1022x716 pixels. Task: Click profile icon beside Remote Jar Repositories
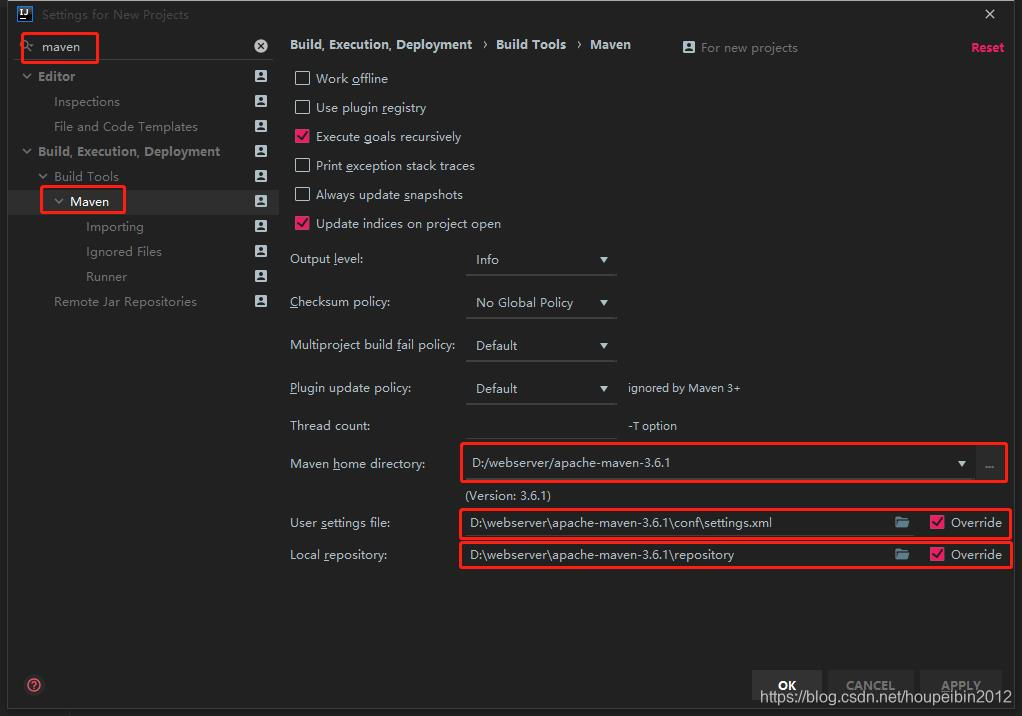(261, 301)
